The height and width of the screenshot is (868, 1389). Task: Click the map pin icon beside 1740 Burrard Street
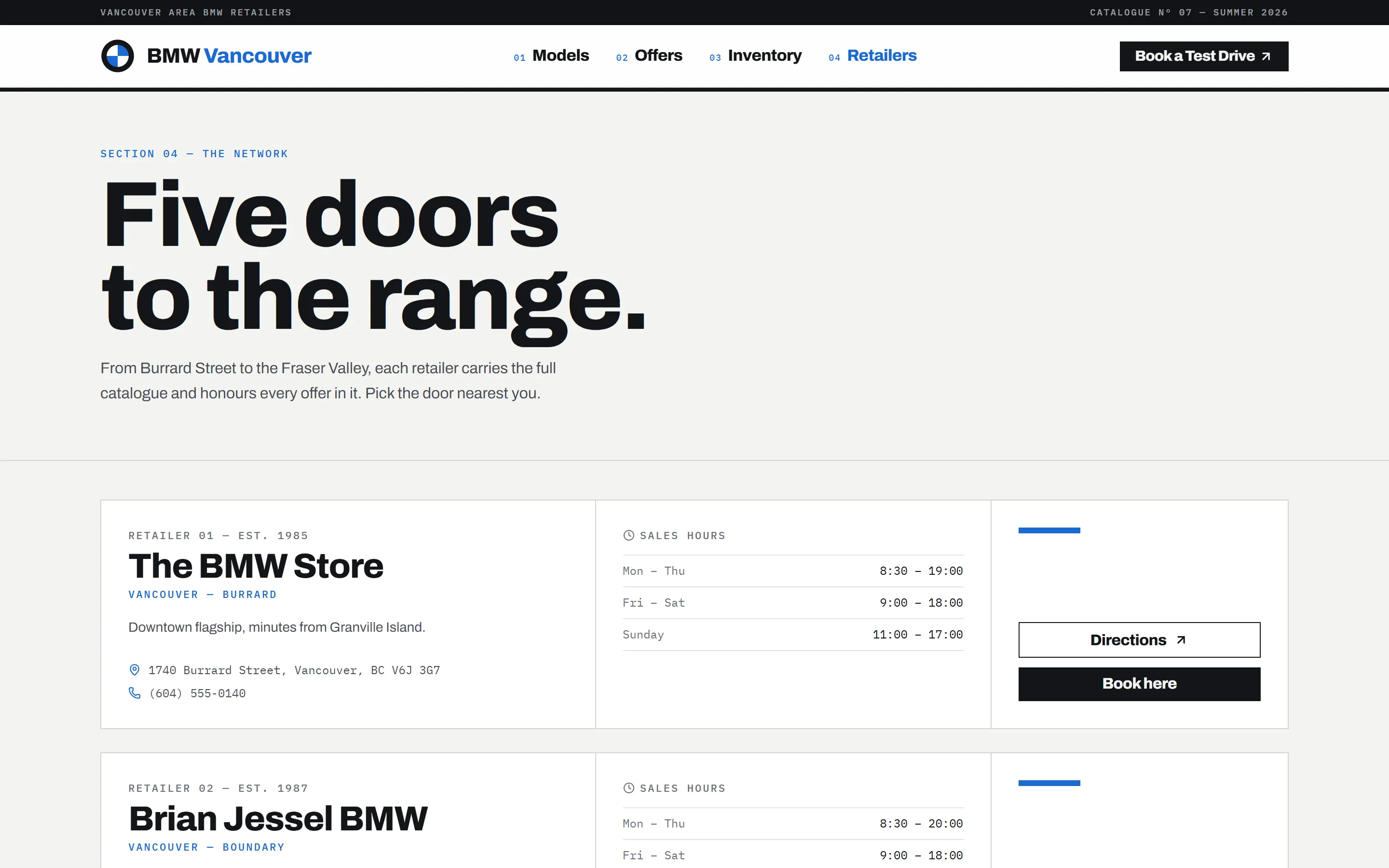coord(134,670)
